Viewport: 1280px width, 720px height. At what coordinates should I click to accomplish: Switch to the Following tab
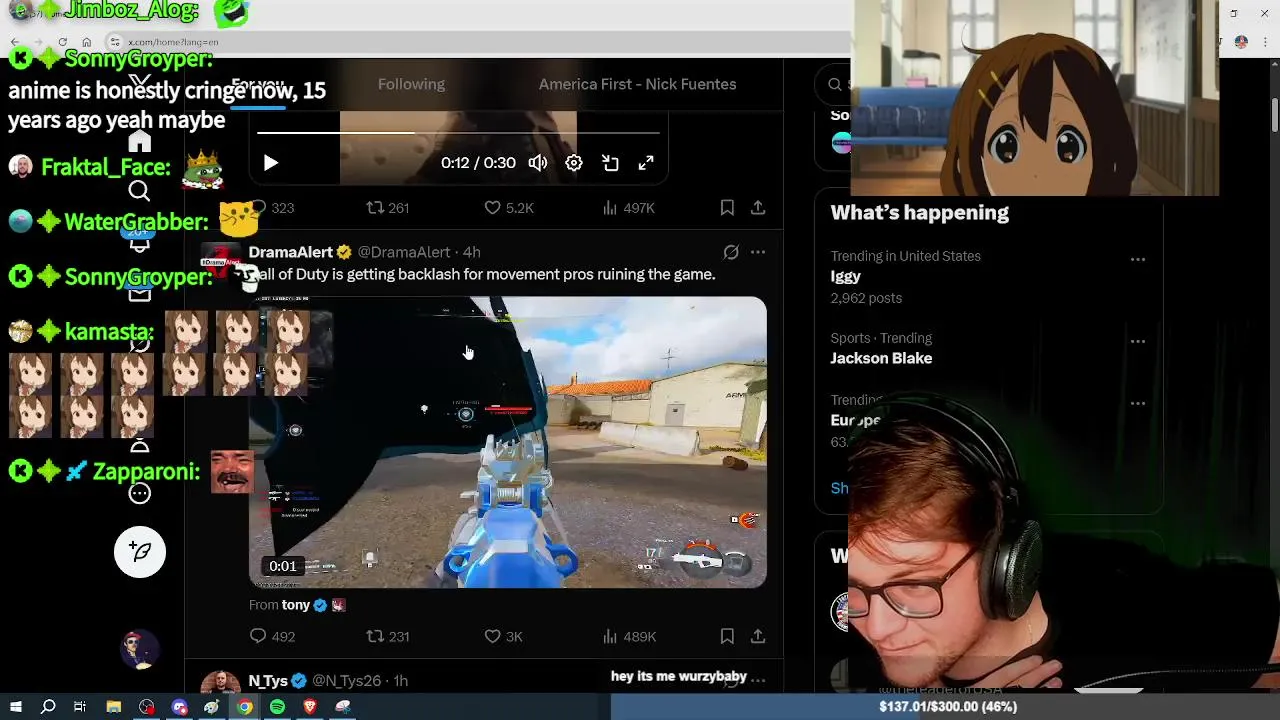click(x=411, y=84)
